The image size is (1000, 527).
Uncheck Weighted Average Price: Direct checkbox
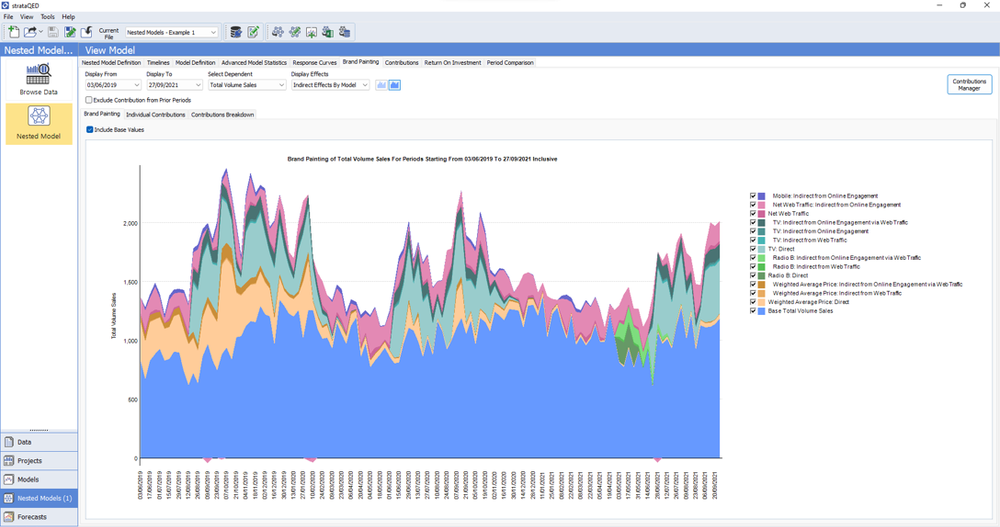point(753,302)
